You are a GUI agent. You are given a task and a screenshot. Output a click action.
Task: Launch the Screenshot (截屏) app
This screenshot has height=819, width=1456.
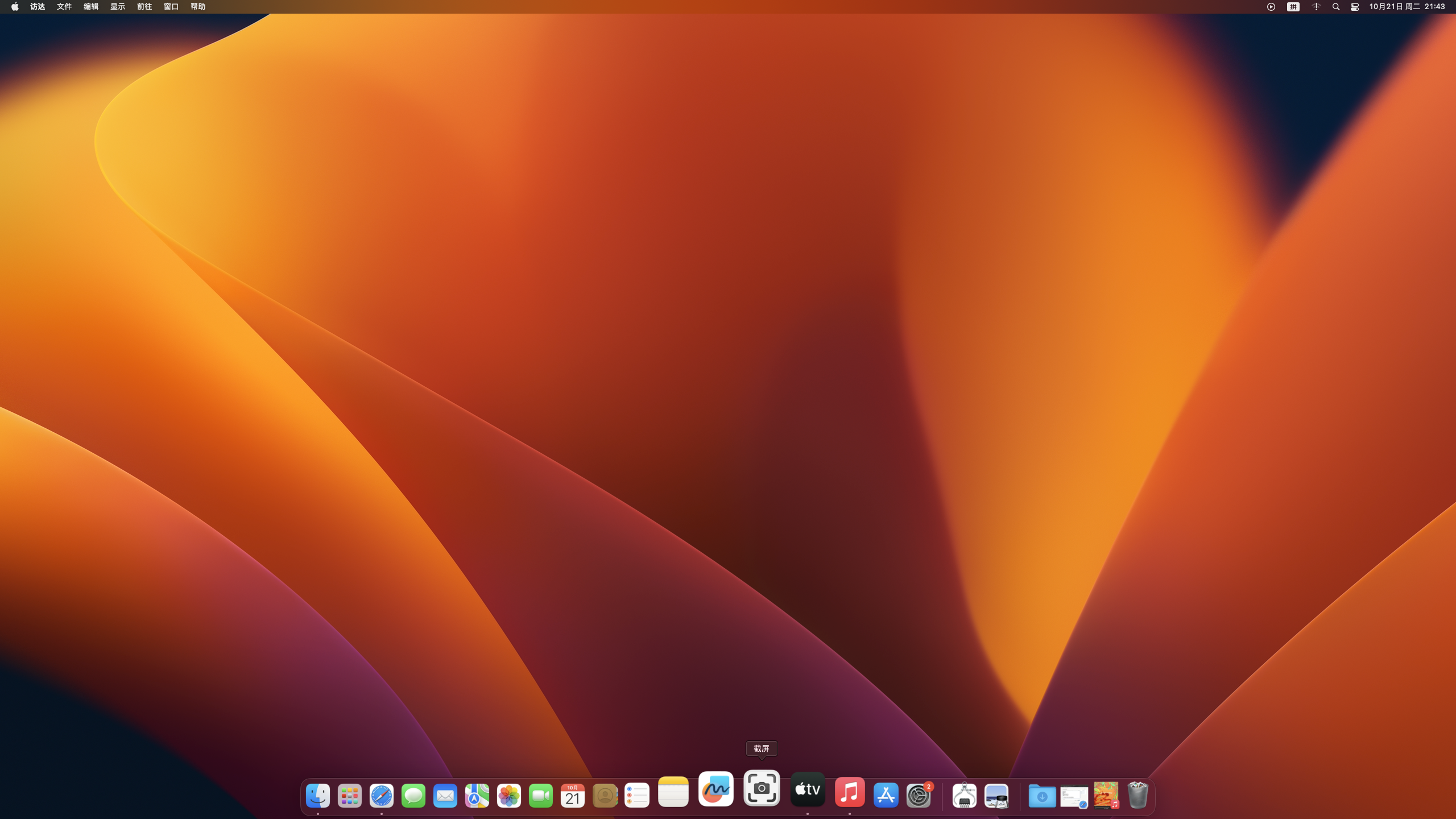[x=762, y=788]
